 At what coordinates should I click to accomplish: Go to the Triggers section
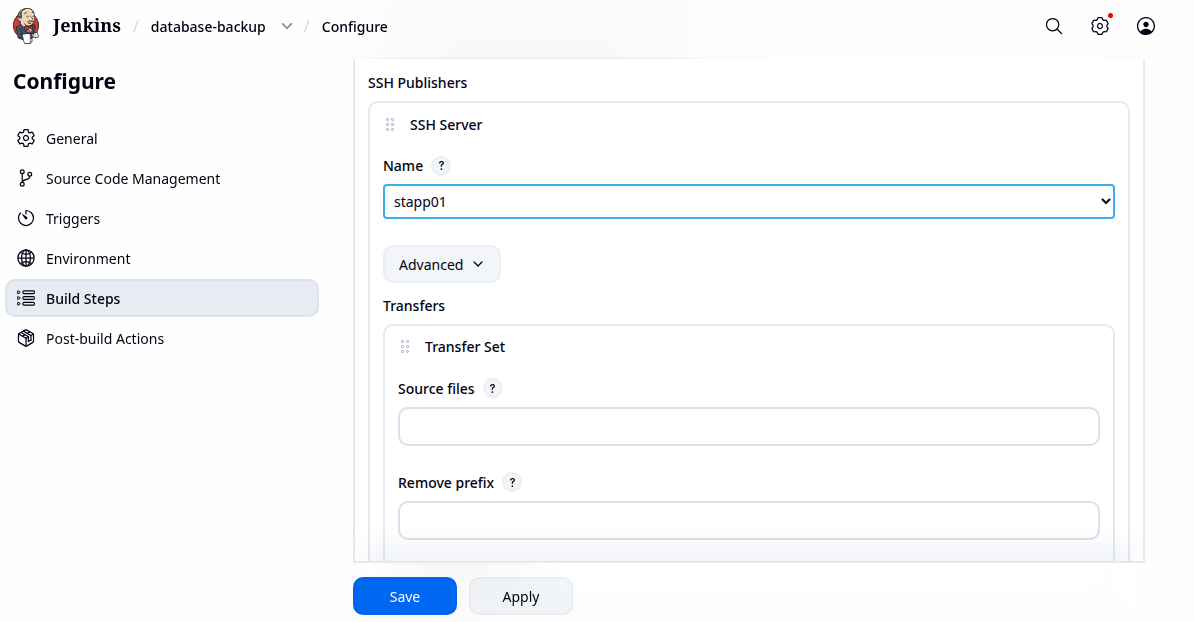click(x=161, y=218)
